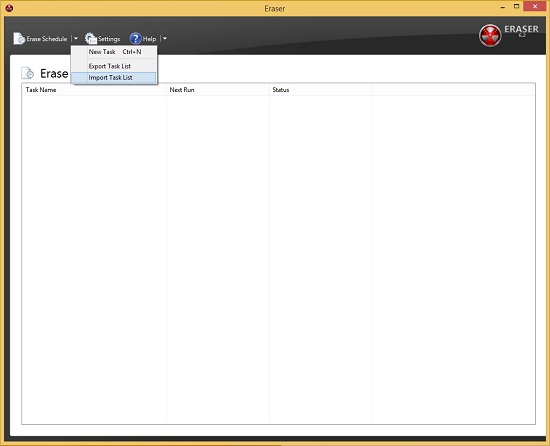
Task: Expand the Erase Schedule dropdown arrow
Action: [76, 39]
